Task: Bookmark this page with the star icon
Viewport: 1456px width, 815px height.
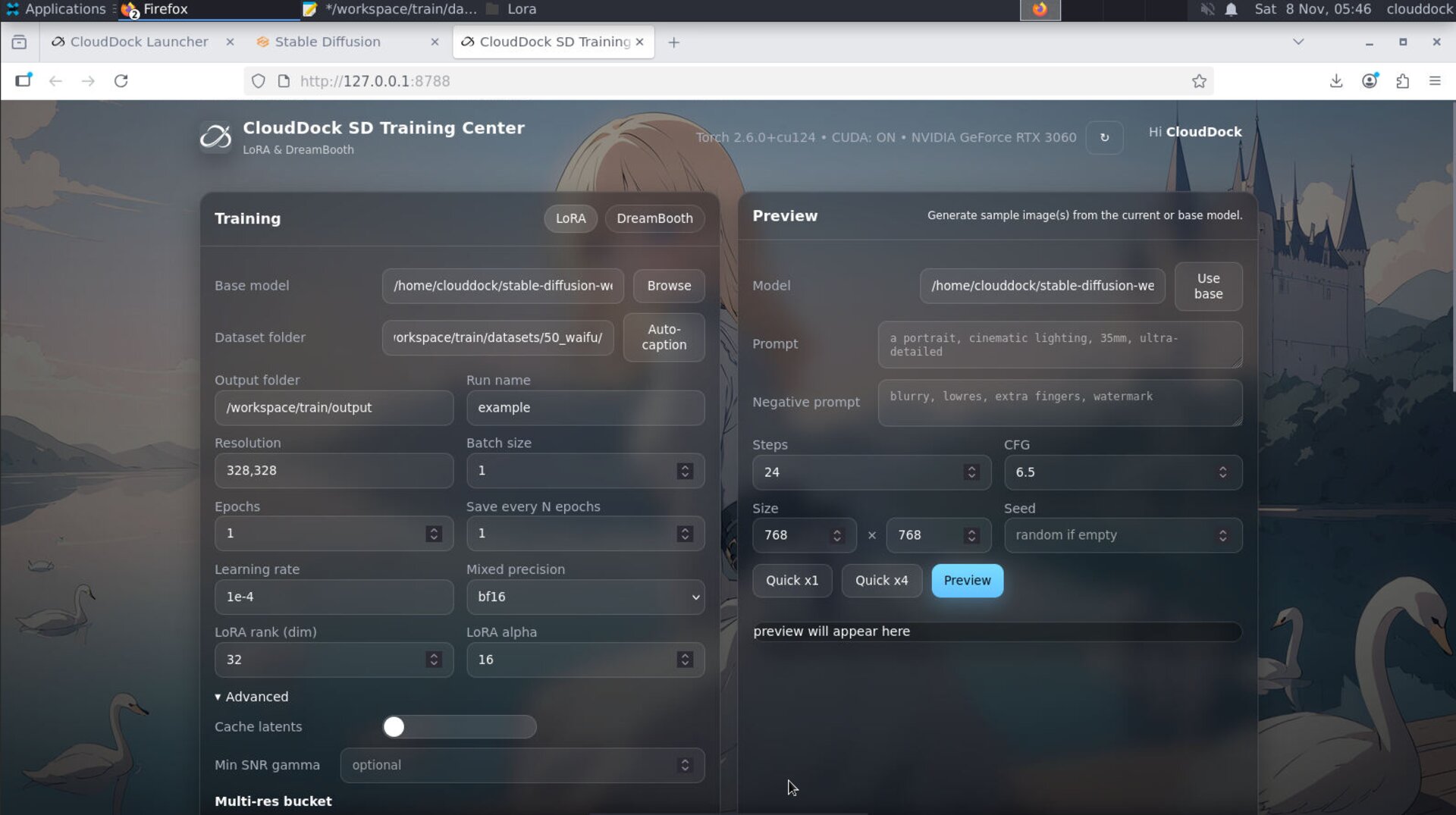Action: pyautogui.click(x=1199, y=81)
